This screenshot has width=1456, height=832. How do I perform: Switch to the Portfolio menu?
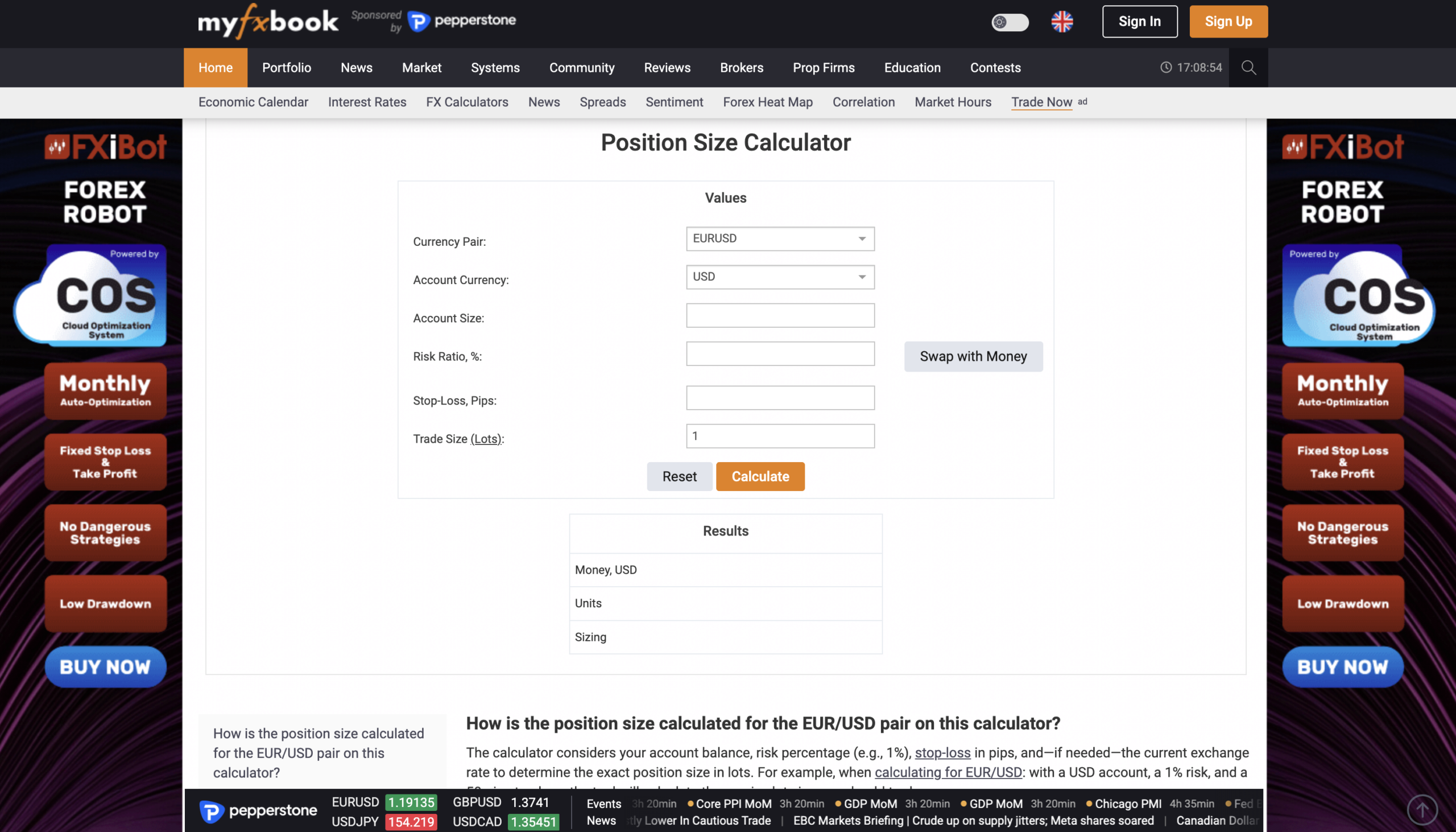[x=286, y=67]
